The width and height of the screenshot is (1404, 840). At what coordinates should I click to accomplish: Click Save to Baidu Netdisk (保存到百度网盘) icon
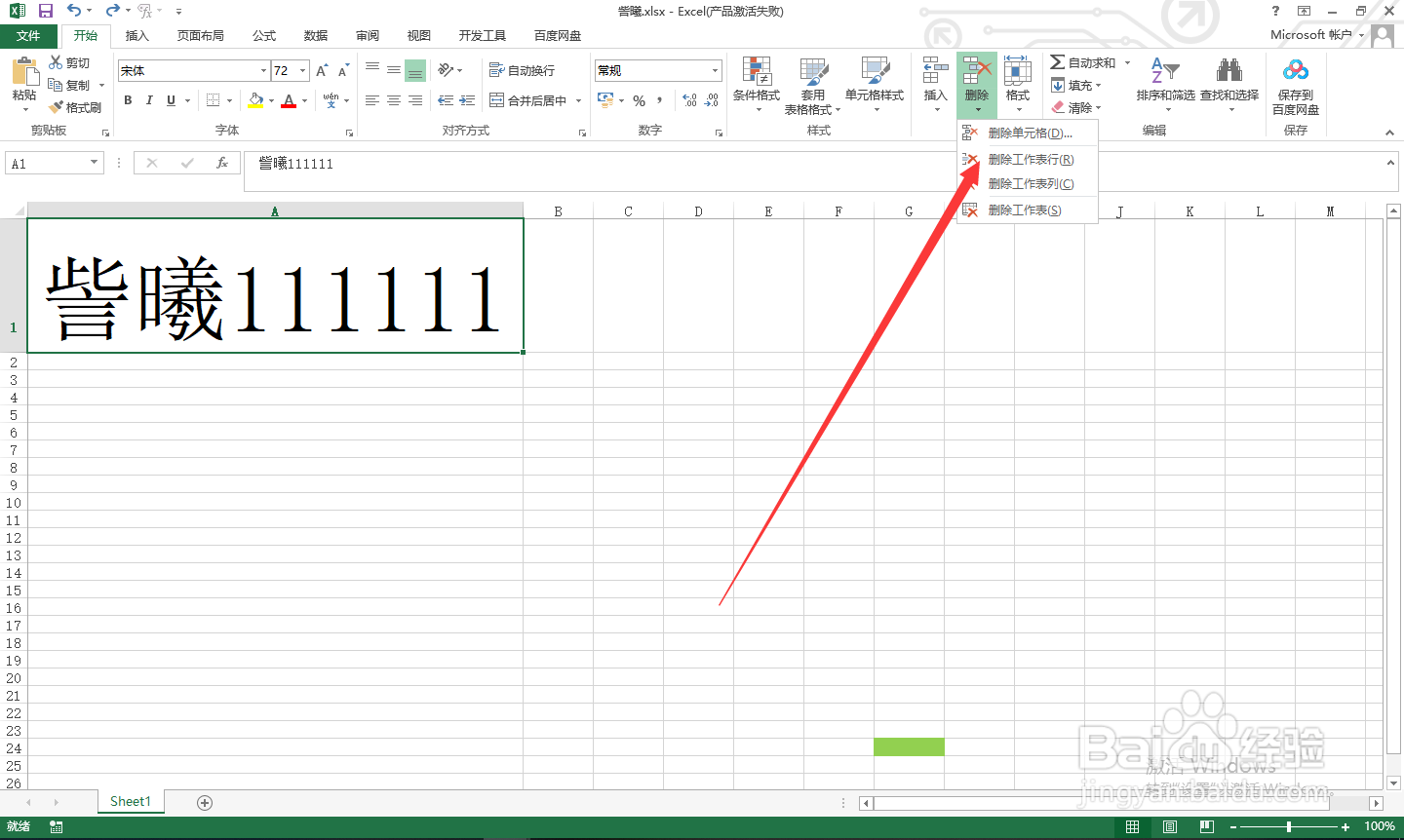tap(1296, 70)
